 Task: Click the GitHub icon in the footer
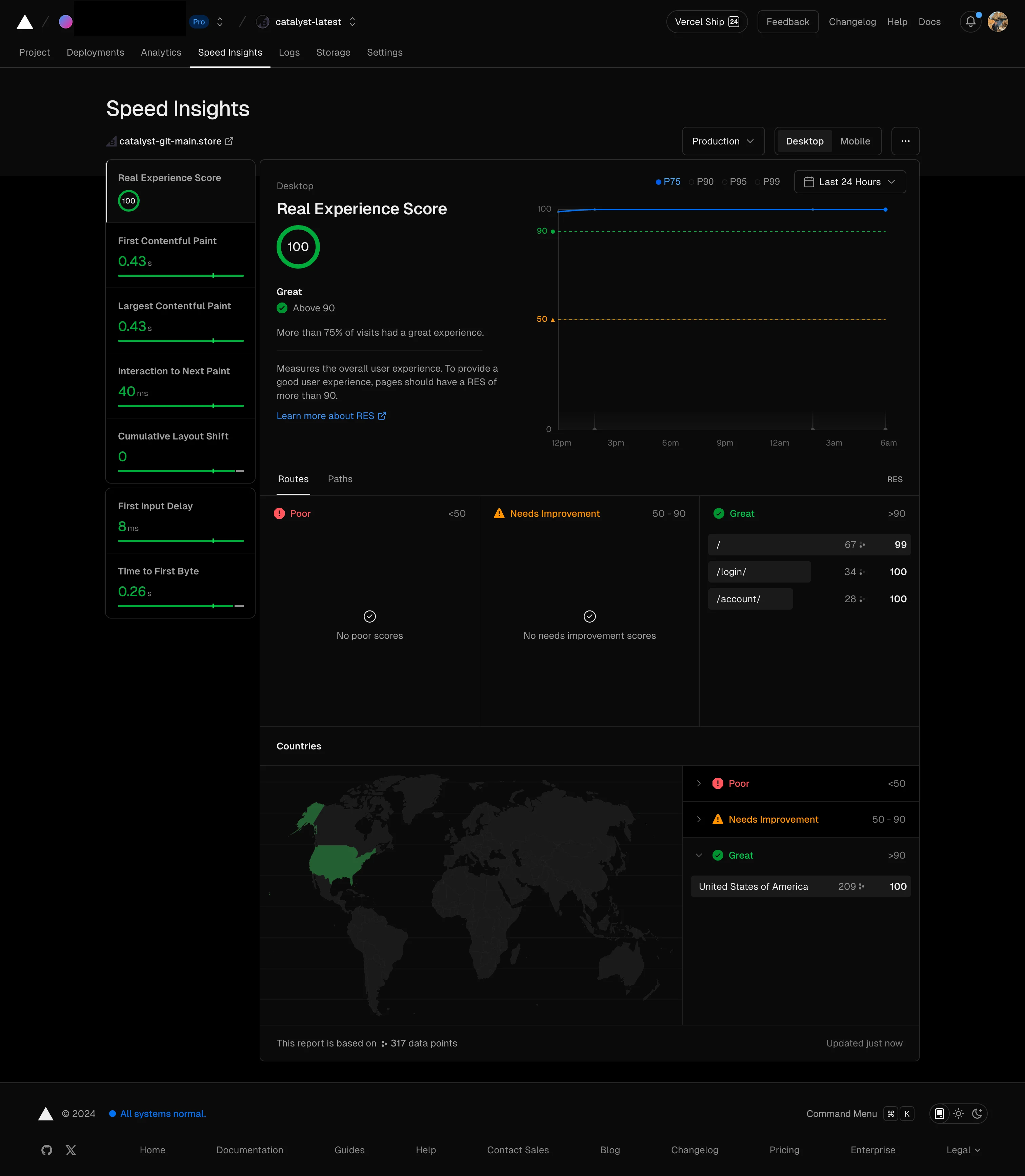[46, 1150]
